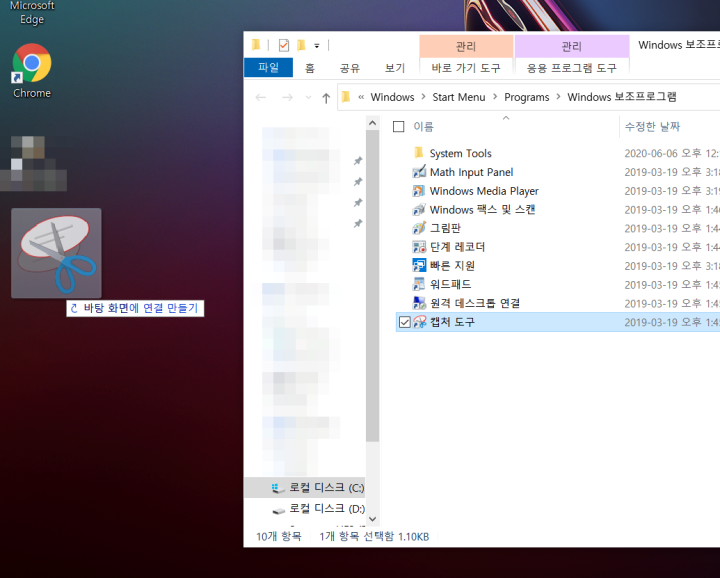This screenshot has height=578, width=720.
Task: Click the 1개 항목 선택함 1.10KB status text
Action: point(374,536)
